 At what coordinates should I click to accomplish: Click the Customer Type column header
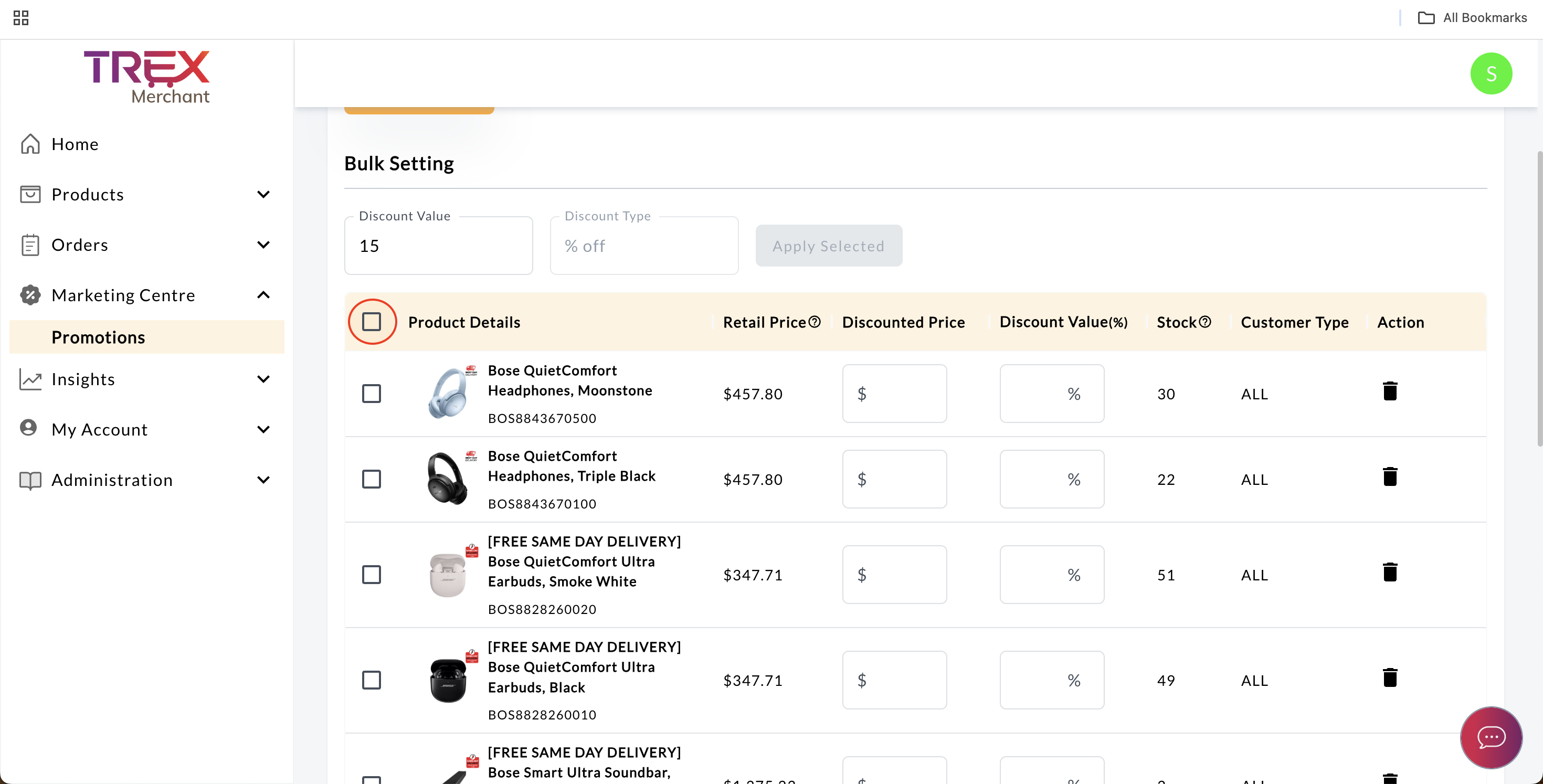pyautogui.click(x=1294, y=322)
